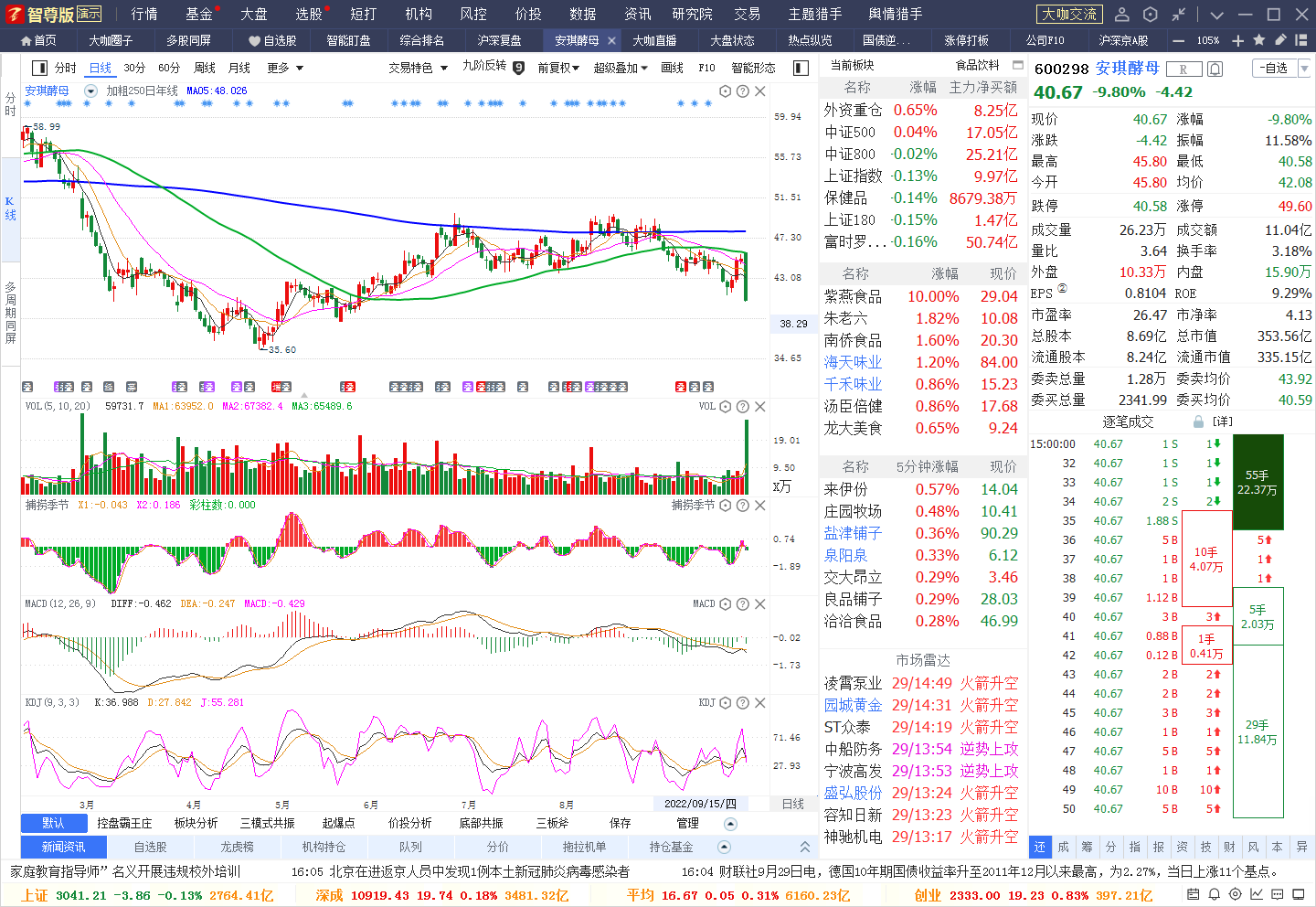This screenshot has width=1316, height=907.
Task: Click the R margin-trading badge beside 安琪酵母
Action: coord(1183,69)
